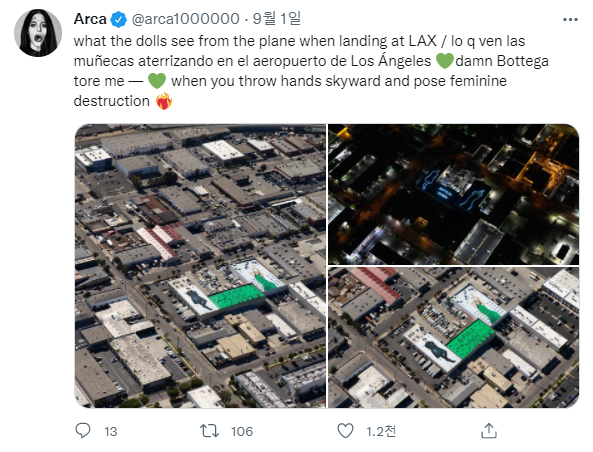This screenshot has height=452, width=593.
Task: Click the reply count 13
Action: click(110, 432)
